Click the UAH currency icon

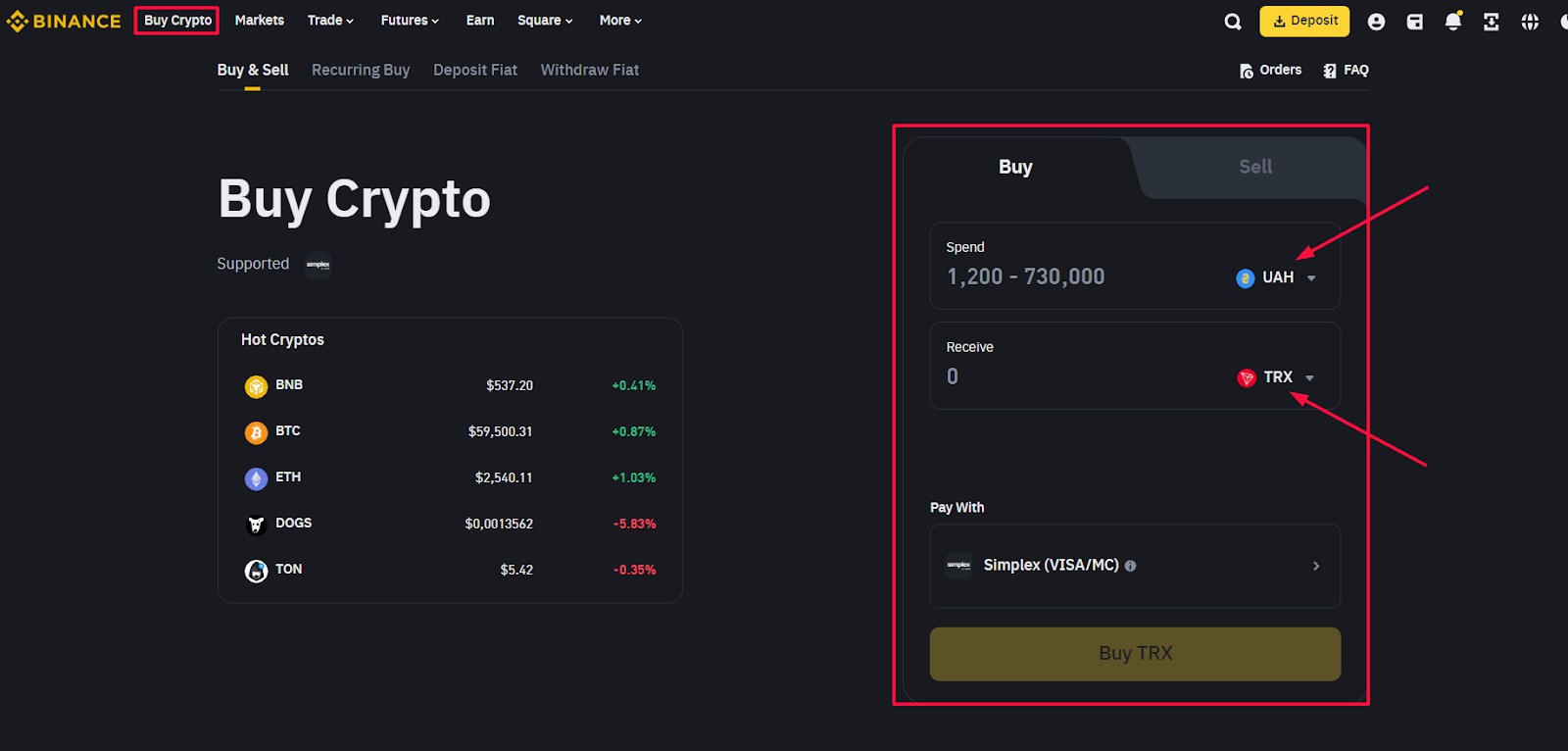[1246, 278]
